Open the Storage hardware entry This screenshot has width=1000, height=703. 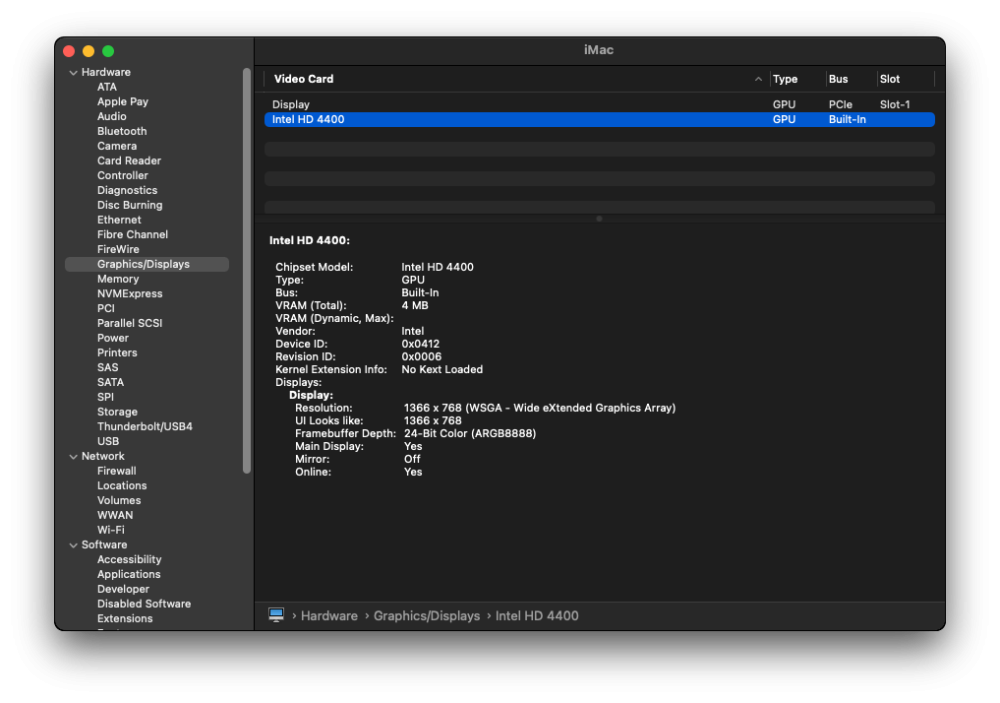[x=117, y=412]
